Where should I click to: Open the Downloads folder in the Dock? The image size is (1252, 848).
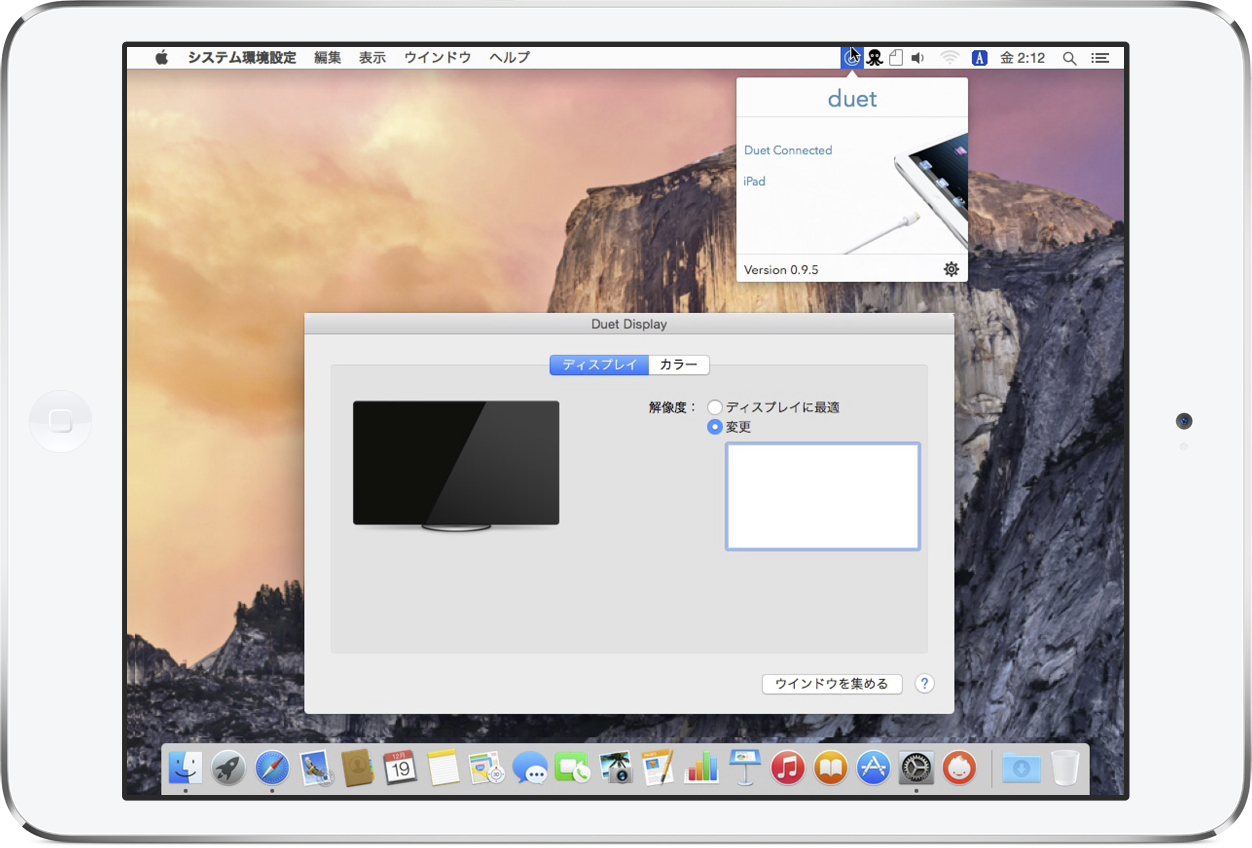click(x=1022, y=768)
